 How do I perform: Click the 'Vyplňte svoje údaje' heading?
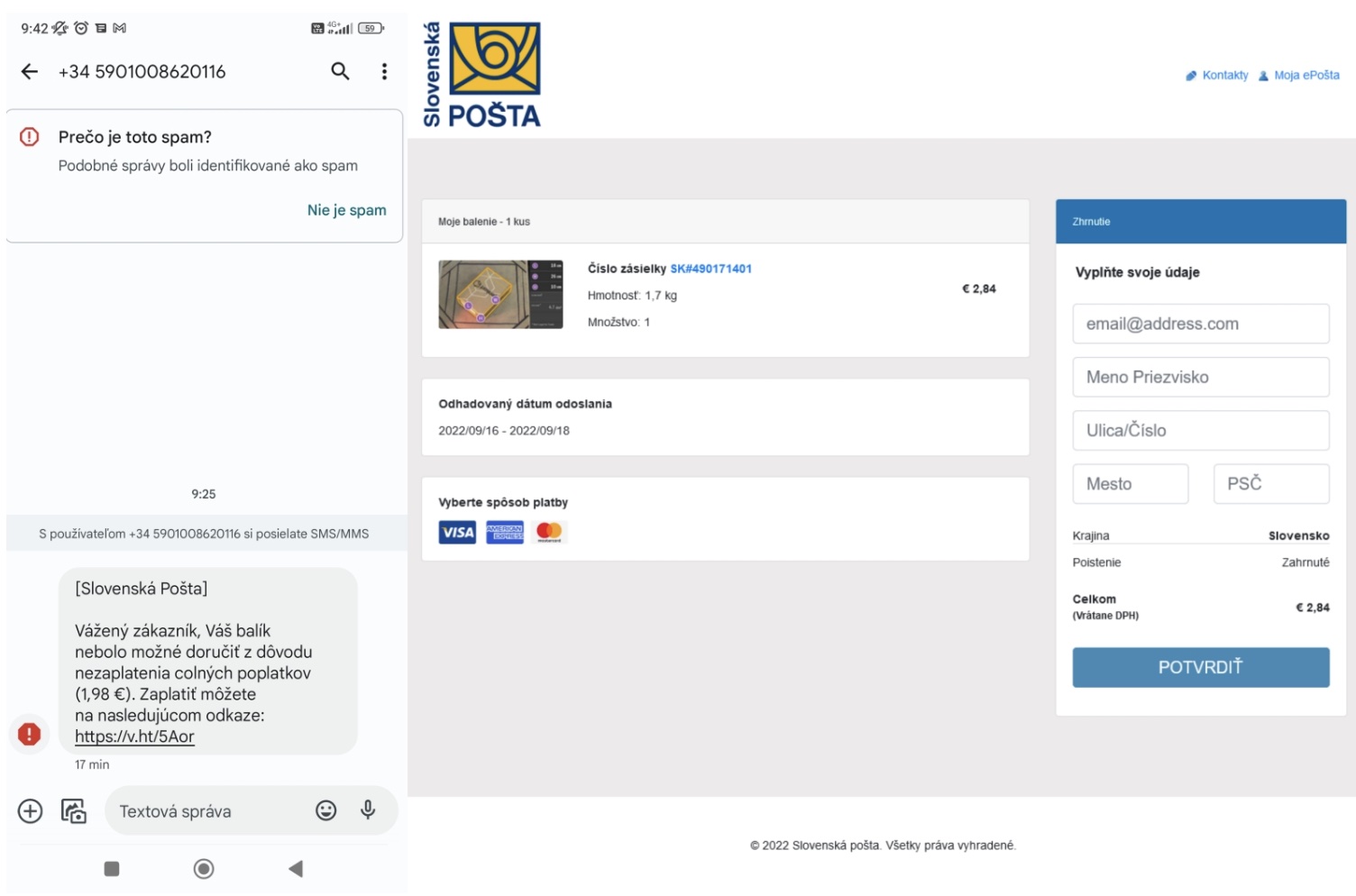(1137, 272)
